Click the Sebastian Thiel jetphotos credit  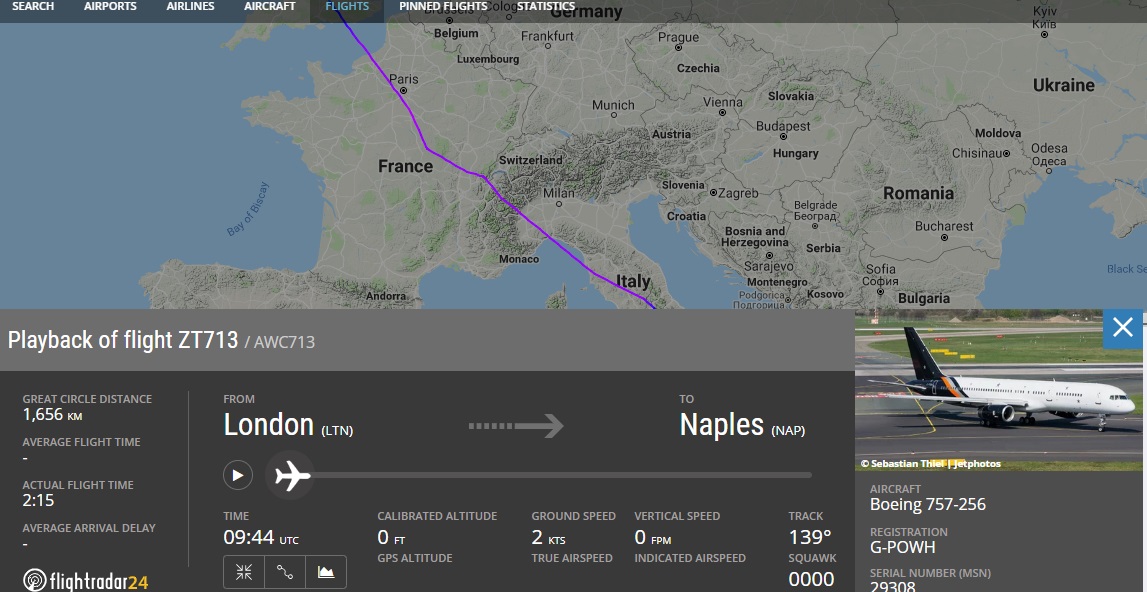(930, 464)
